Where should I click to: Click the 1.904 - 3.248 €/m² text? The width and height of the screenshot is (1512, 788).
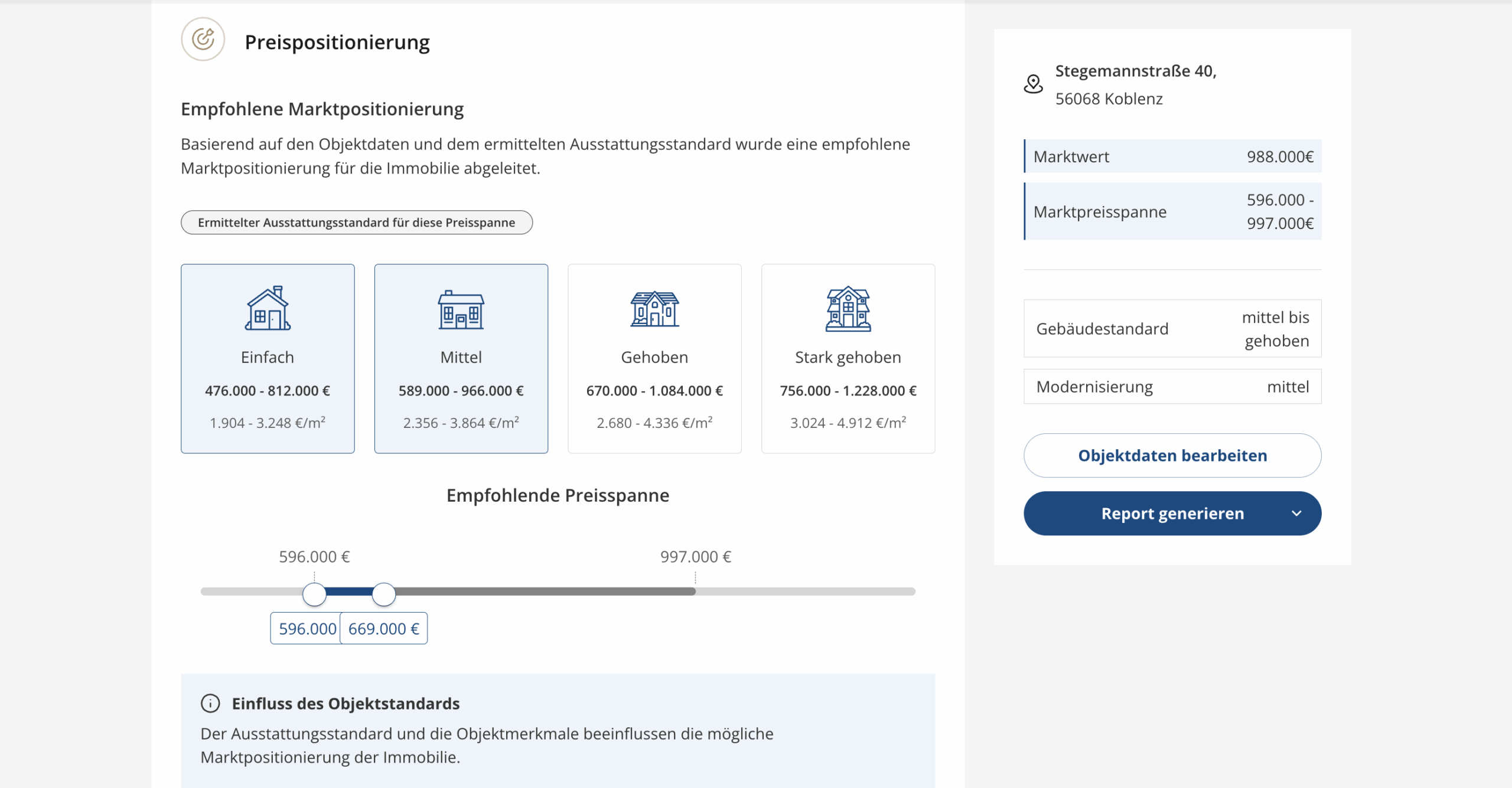(x=268, y=423)
